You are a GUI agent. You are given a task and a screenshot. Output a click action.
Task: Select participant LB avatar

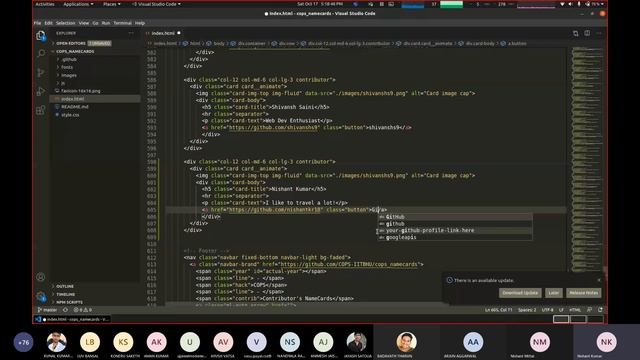click(90, 342)
